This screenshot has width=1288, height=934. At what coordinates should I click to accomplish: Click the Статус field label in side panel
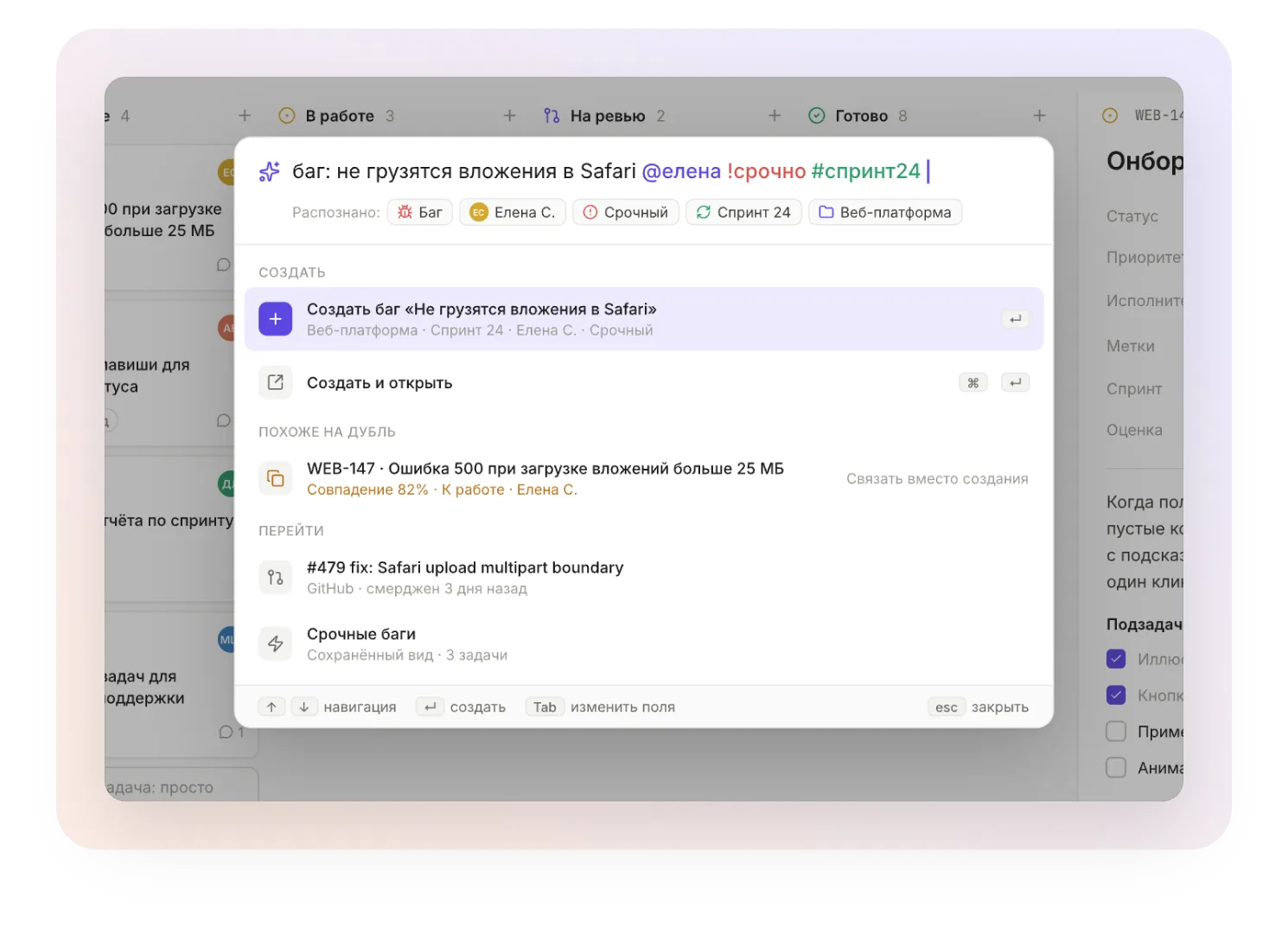point(1132,216)
